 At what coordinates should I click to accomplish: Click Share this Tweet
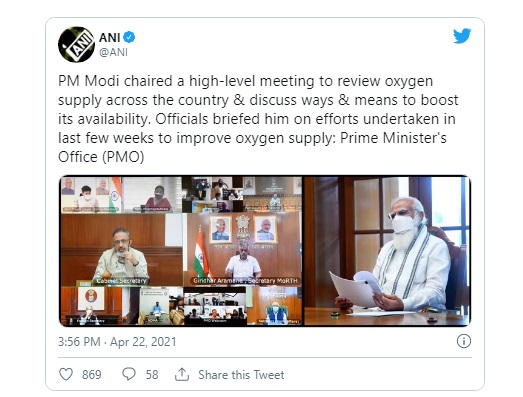pos(241,375)
